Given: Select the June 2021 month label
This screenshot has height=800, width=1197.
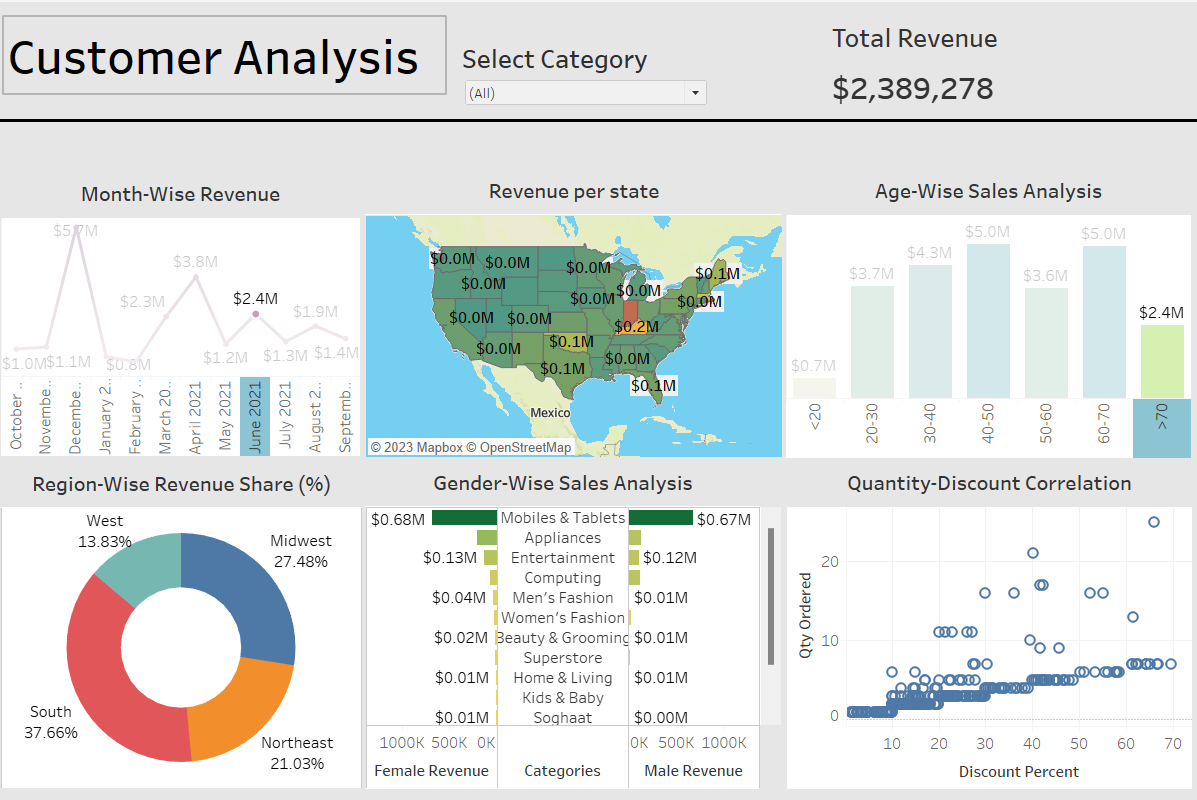Looking at the screenshot, I should pos(255,417).
